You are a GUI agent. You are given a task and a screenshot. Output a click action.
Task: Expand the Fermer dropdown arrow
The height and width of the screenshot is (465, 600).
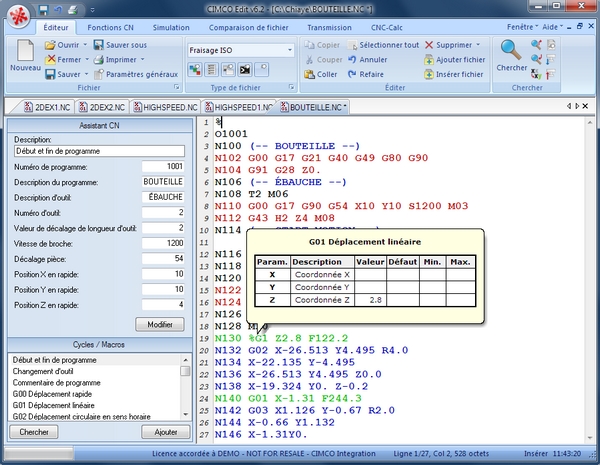[87, 59]
